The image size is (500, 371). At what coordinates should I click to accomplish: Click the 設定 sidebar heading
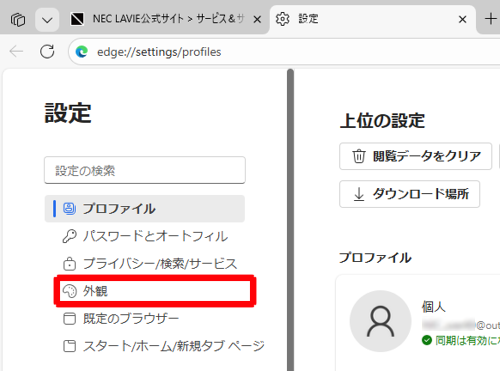[68, 113]
